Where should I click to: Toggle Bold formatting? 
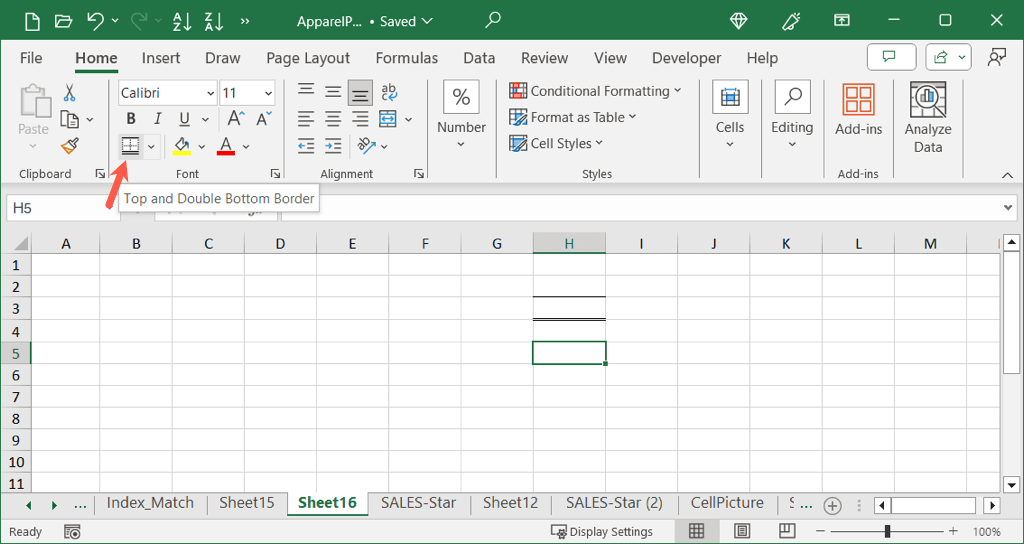pos(131,120)
